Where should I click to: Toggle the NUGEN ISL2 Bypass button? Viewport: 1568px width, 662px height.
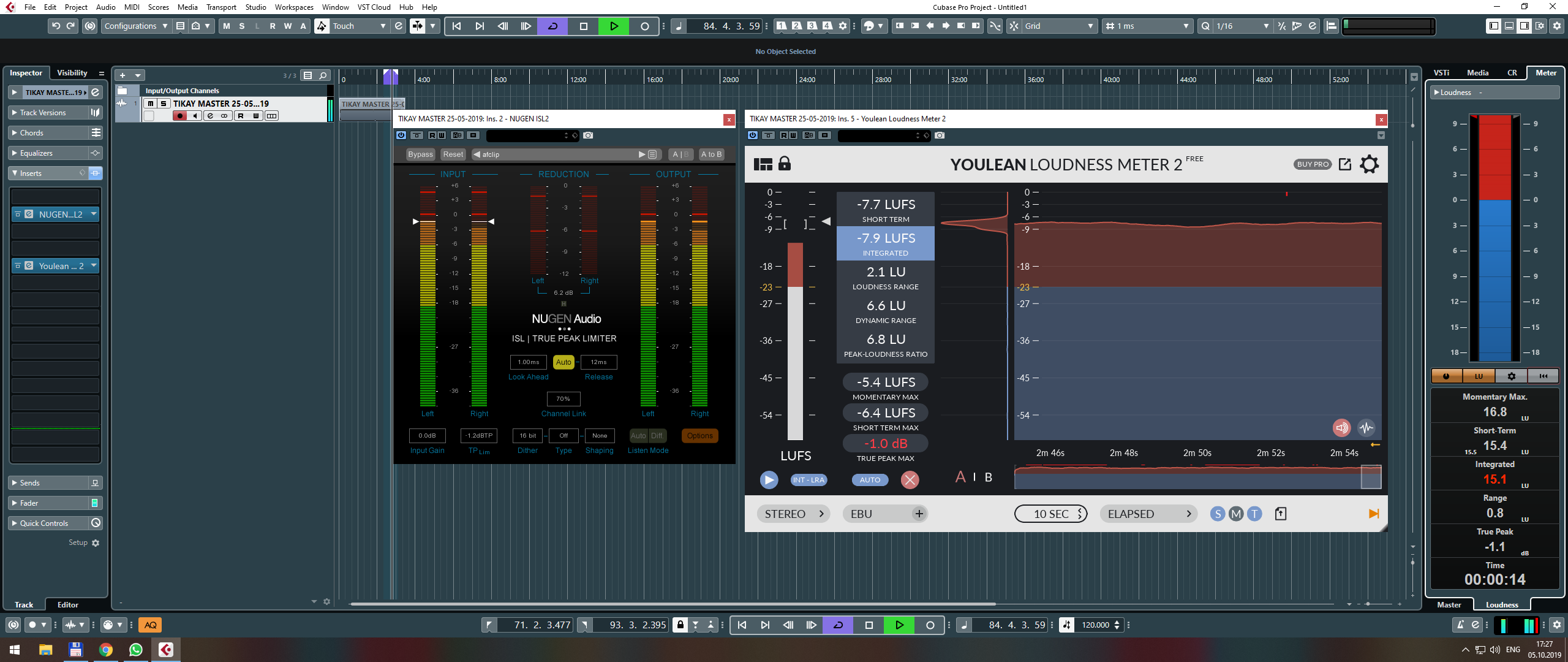pyautogui.click(x=420, y=154)
